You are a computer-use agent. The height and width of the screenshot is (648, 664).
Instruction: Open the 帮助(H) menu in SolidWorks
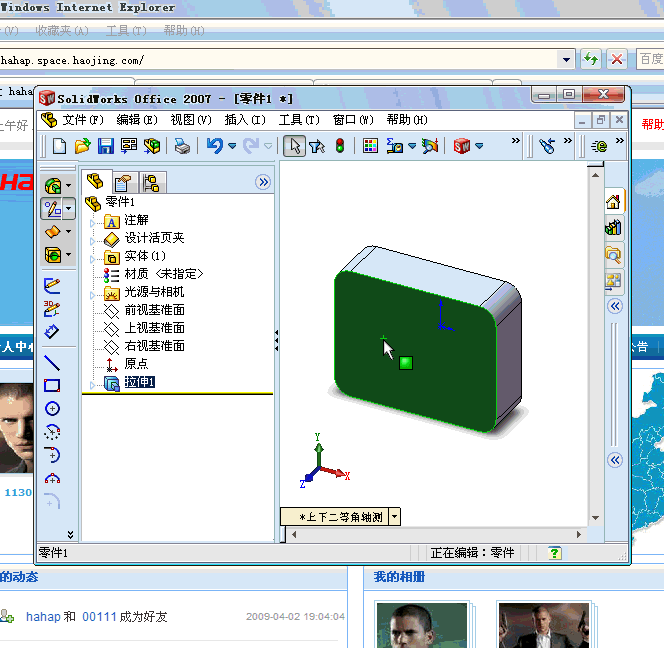pos(407,120)
